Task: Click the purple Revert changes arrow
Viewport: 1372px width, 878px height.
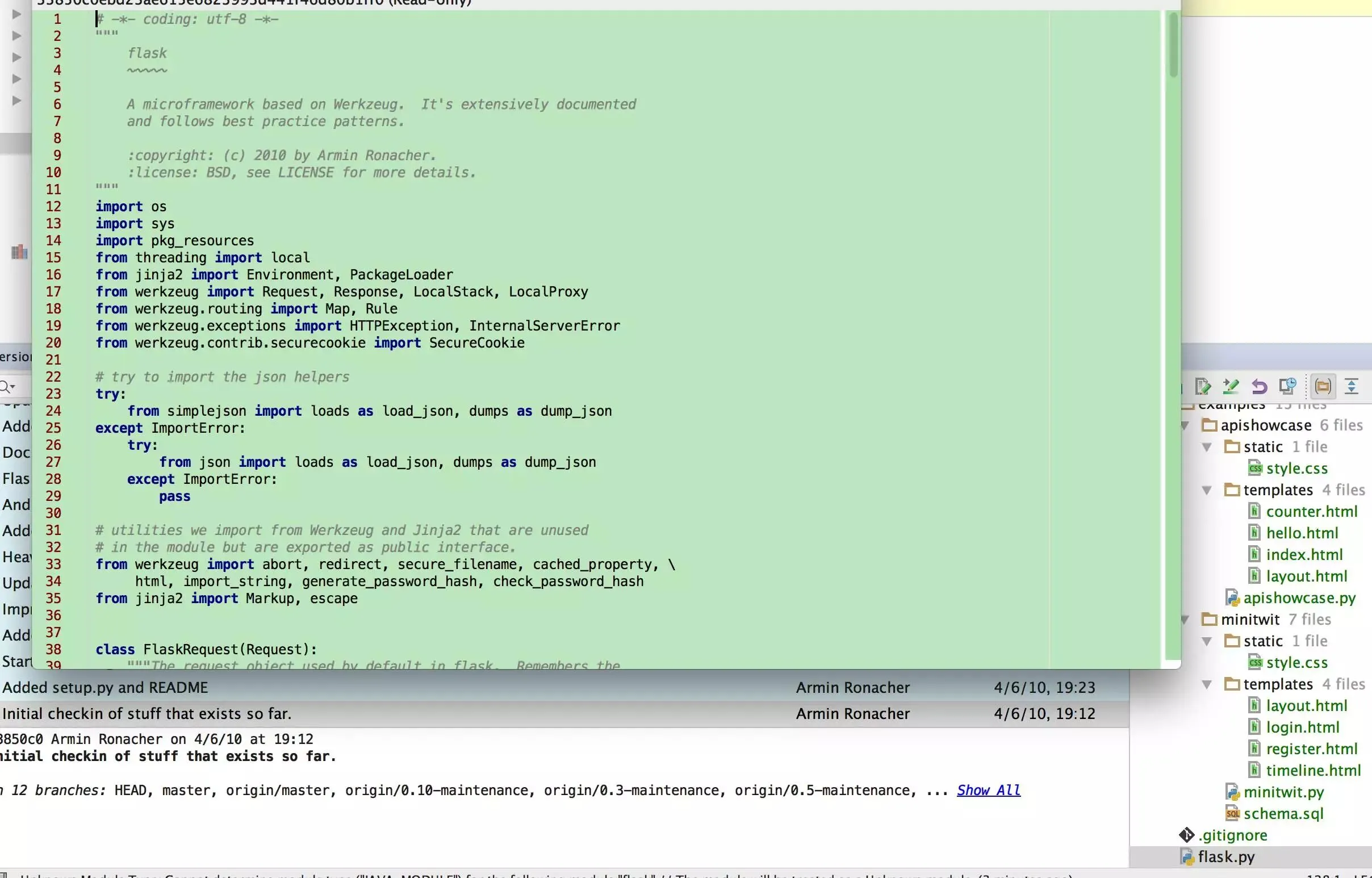Action: tap(1260, 387)
